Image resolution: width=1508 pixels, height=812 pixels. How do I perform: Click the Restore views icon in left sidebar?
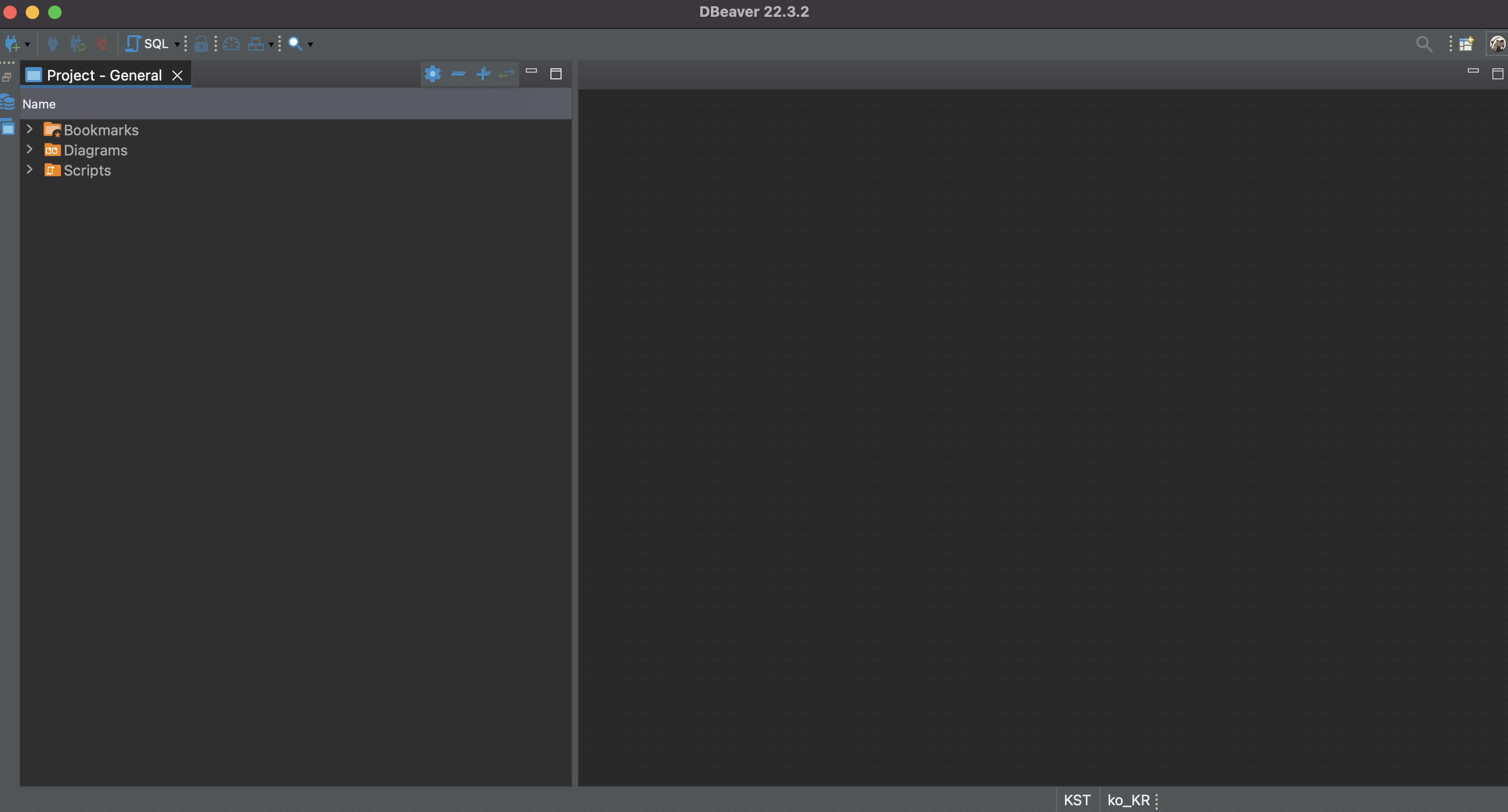tap(7, 77)
